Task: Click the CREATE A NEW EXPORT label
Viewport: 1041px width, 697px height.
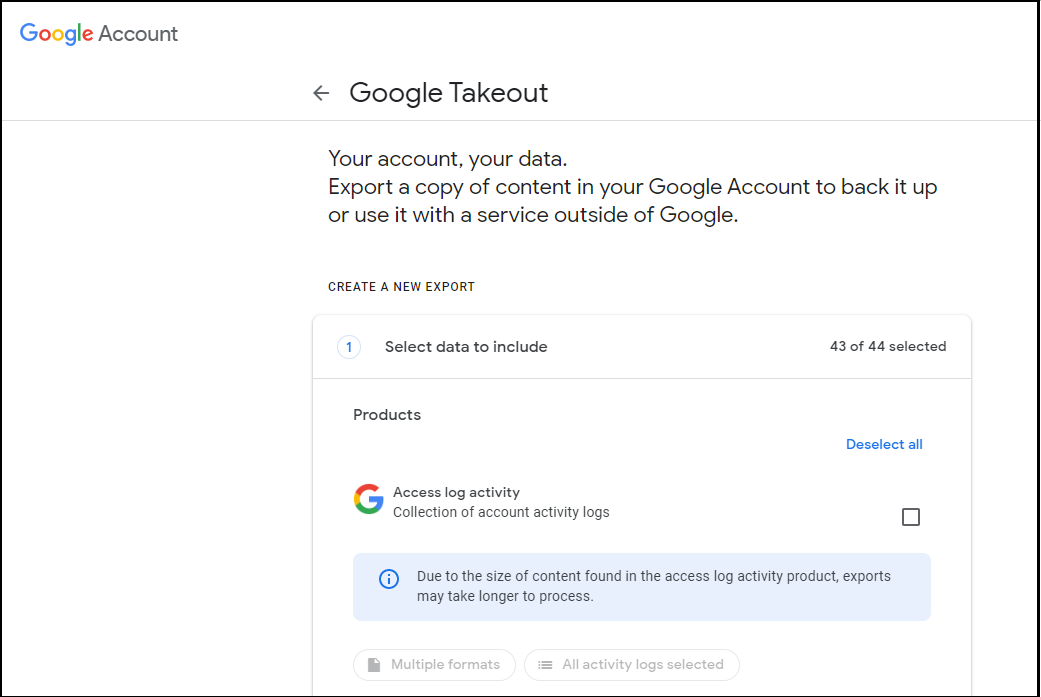Action: 401,287
